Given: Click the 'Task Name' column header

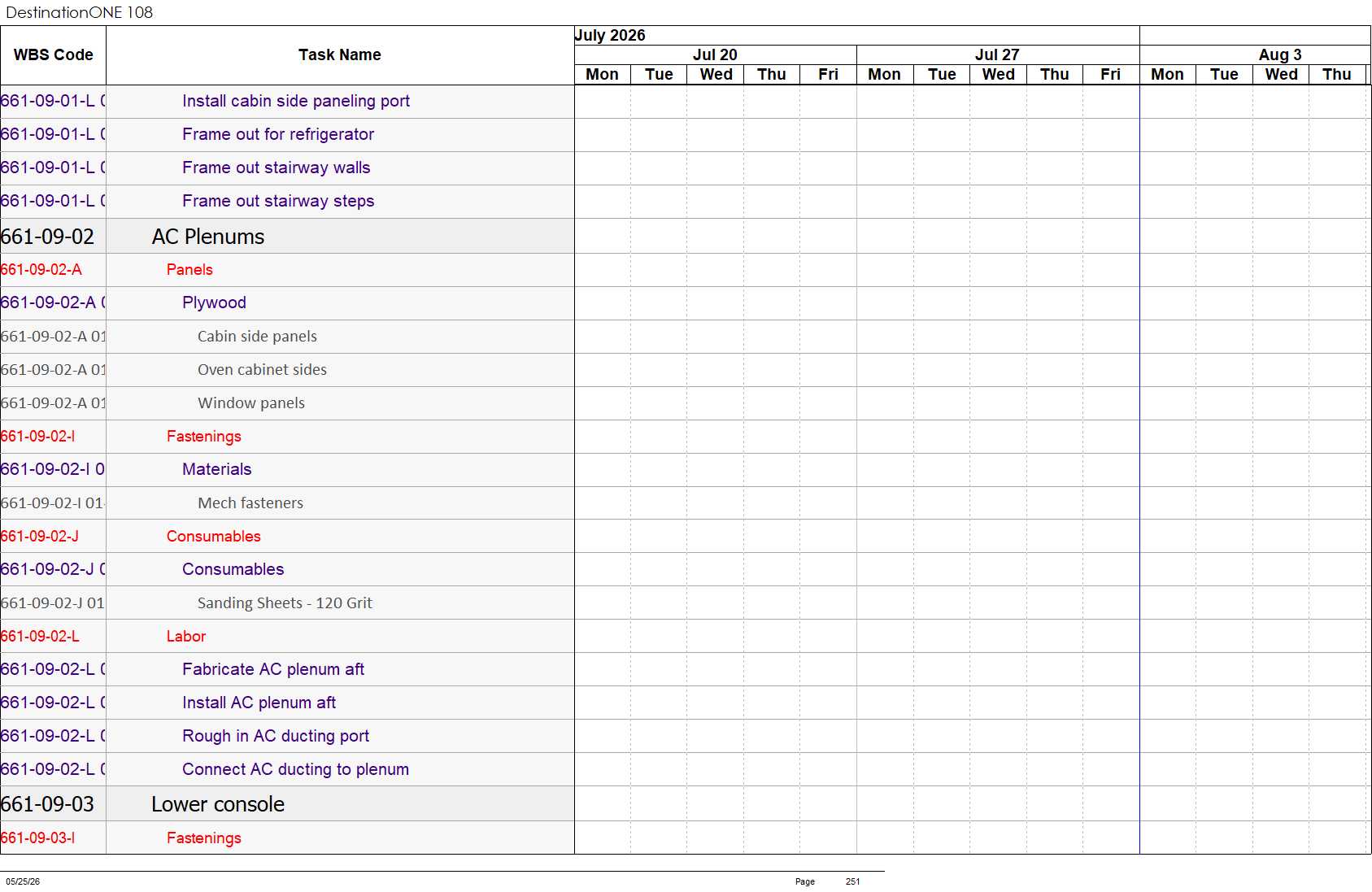Looking at the screenshot, I should pyautogui.click(x=339, y=55).
